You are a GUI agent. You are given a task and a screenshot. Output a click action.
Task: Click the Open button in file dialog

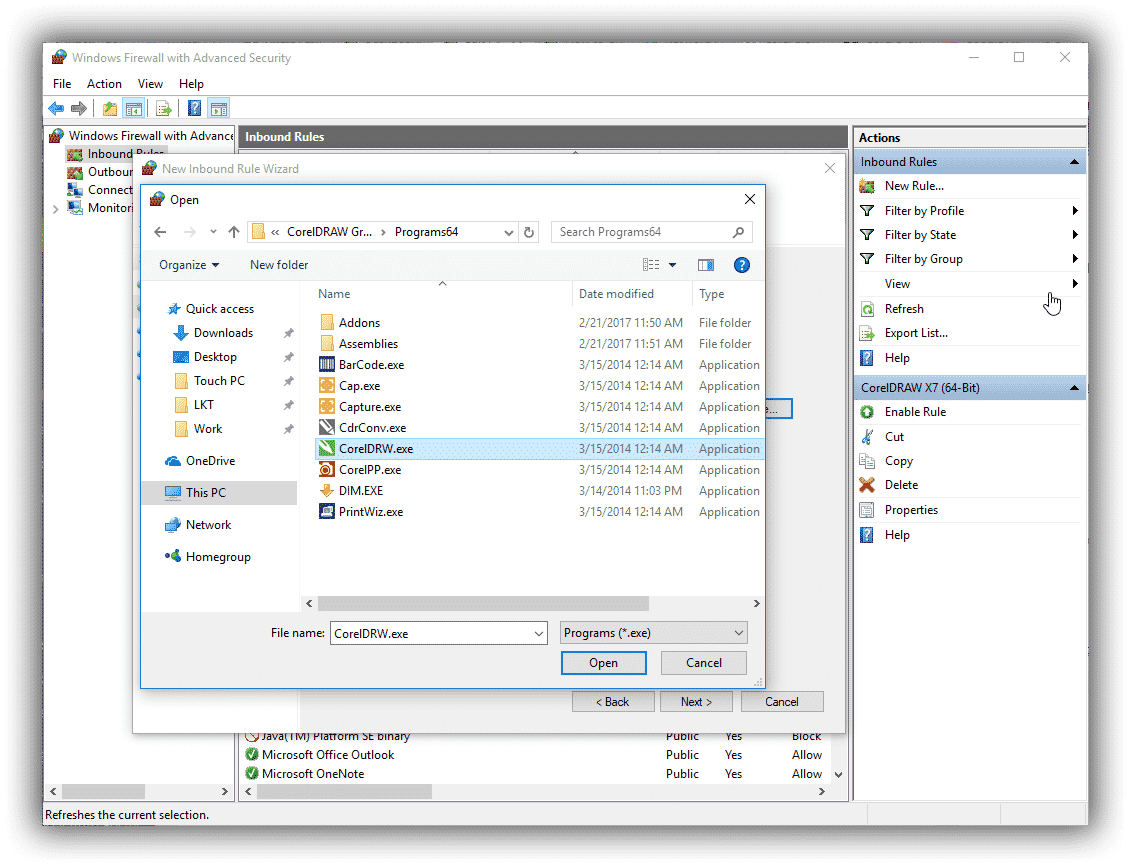click(x=604, y=663)
